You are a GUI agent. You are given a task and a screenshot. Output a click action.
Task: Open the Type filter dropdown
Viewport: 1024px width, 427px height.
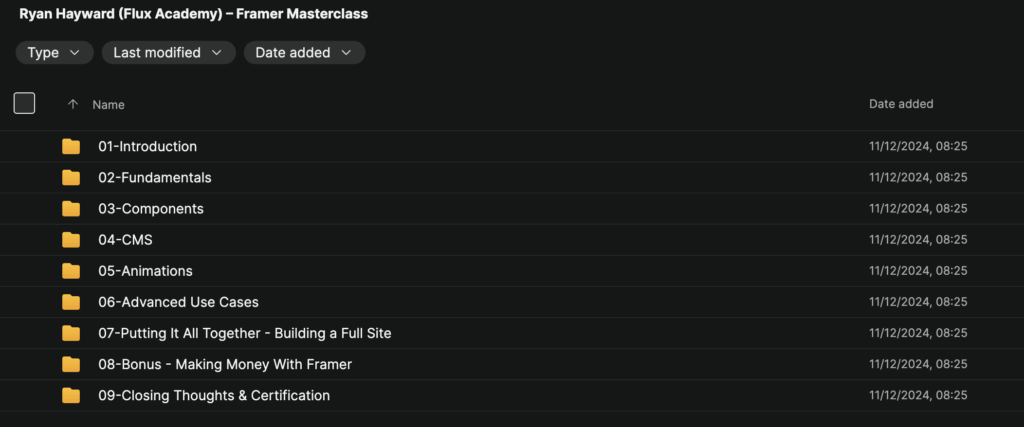(54, 53)
